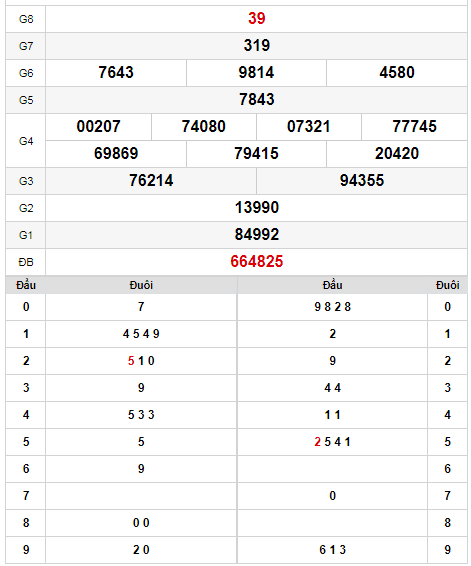471x566 pixels.
Task: Click G4 number 74080
Action: tap(204, 127)
